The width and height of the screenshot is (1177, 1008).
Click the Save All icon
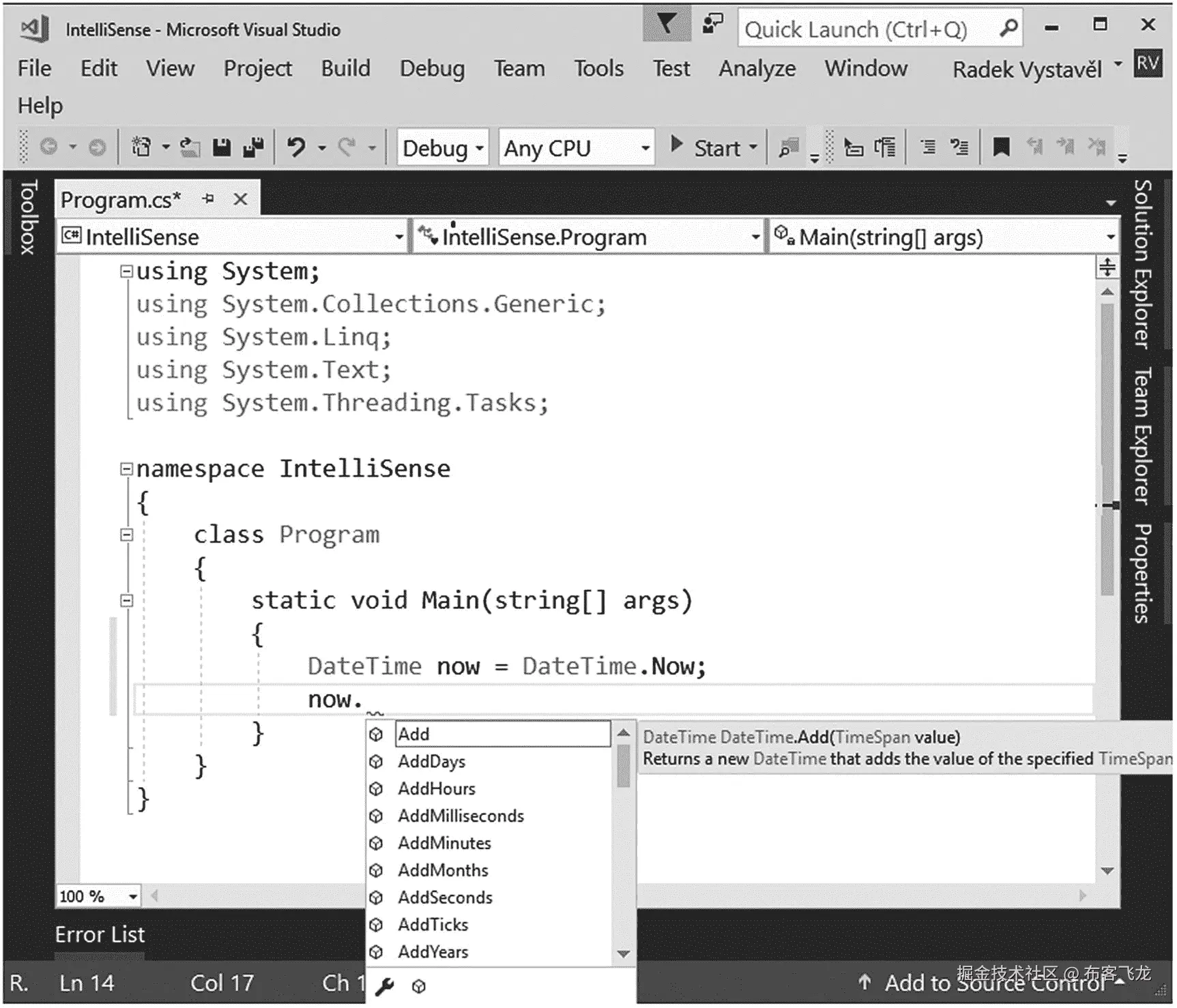point(253,147)
